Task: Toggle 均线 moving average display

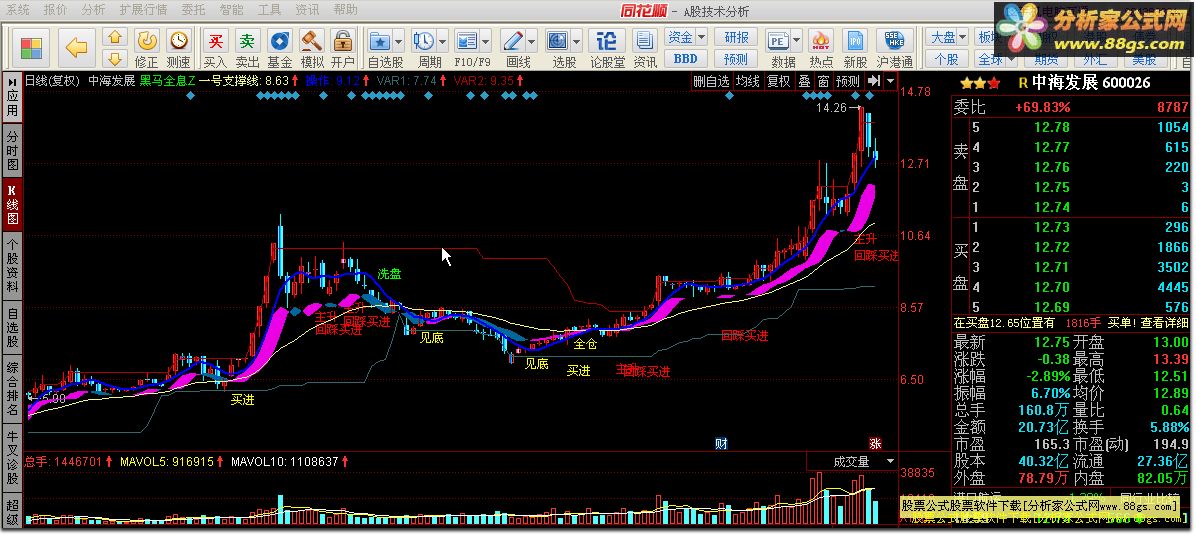Action: 748,81
